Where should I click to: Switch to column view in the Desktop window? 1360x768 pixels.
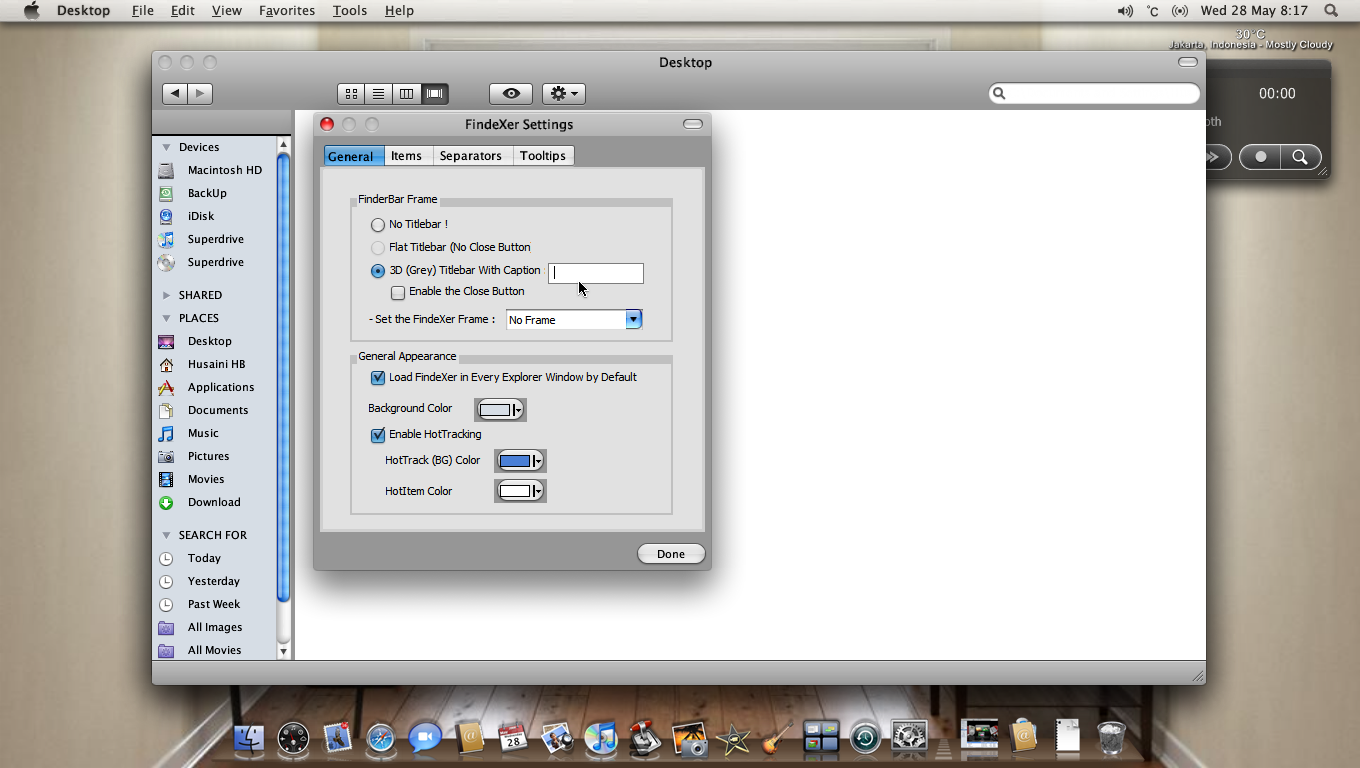point(406,94)
